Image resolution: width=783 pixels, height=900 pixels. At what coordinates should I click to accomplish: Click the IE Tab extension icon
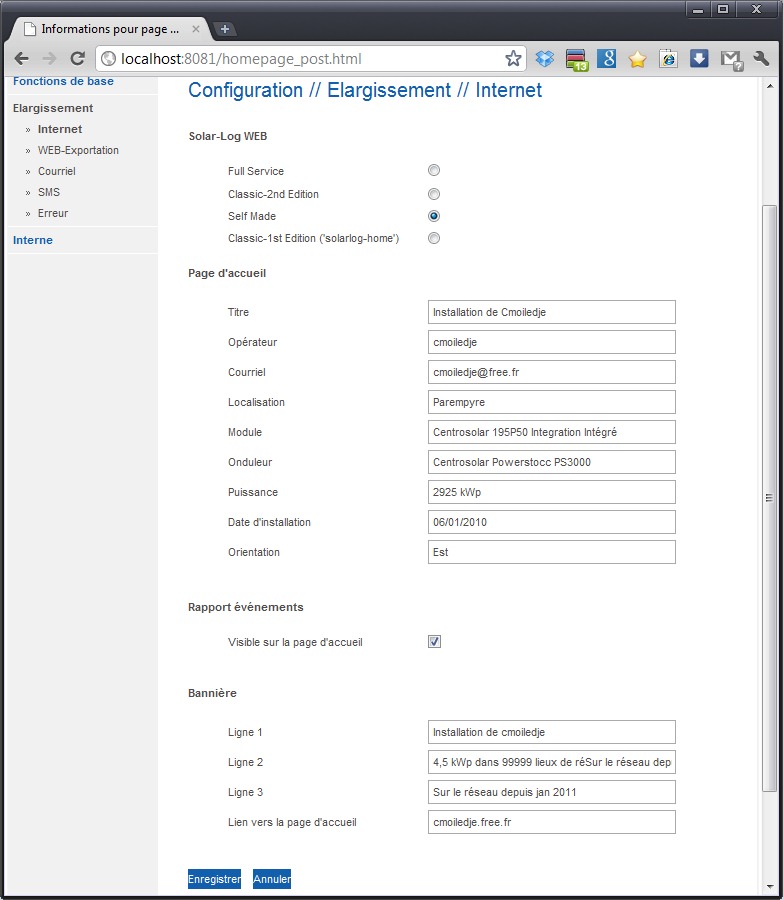(x=668, y=59)
